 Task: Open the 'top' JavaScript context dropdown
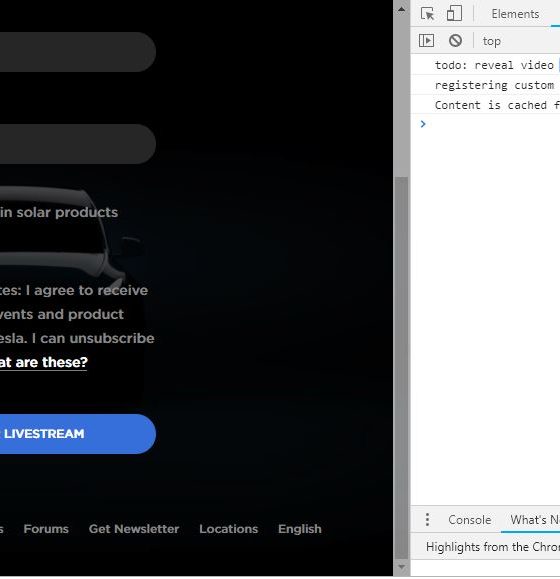[x=492, y=41]
